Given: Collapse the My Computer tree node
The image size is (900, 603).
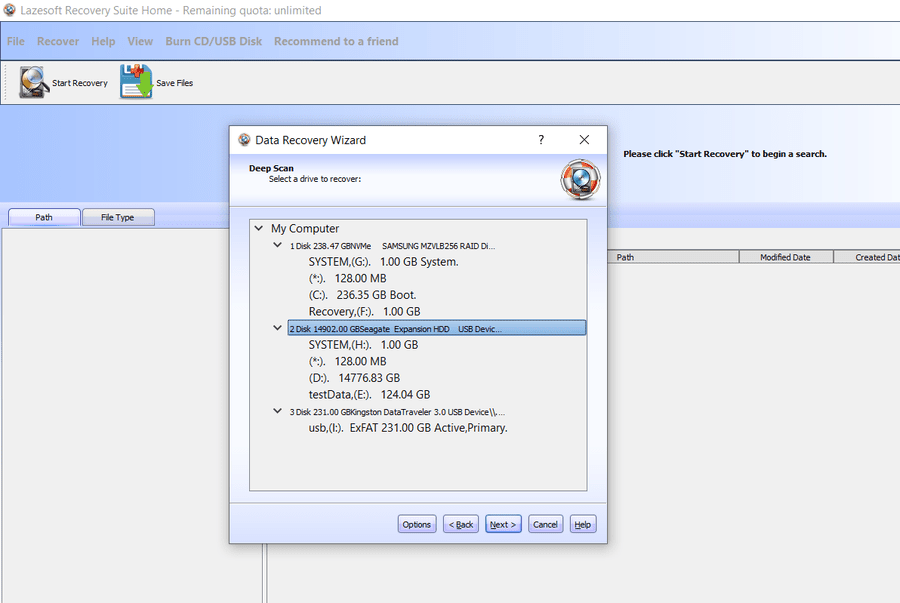Looking at the screenshot, I should point(259,228).
